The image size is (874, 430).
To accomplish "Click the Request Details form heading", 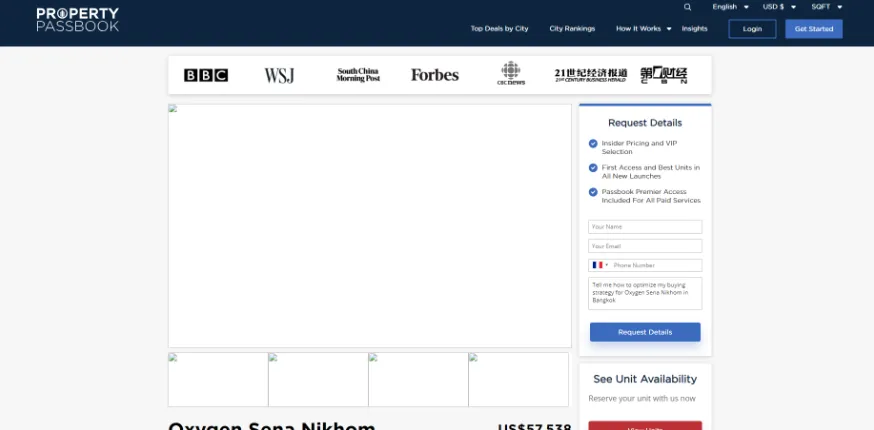I will pos(645,123).
